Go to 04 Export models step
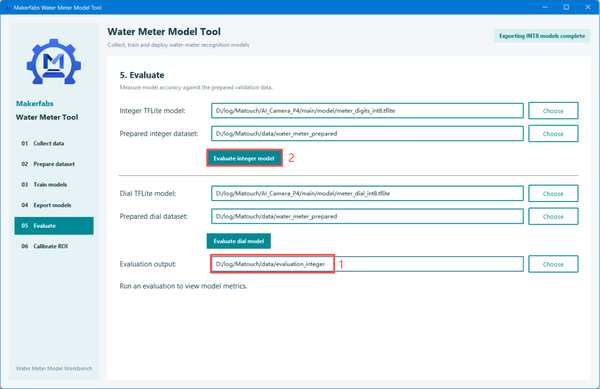 54,205
